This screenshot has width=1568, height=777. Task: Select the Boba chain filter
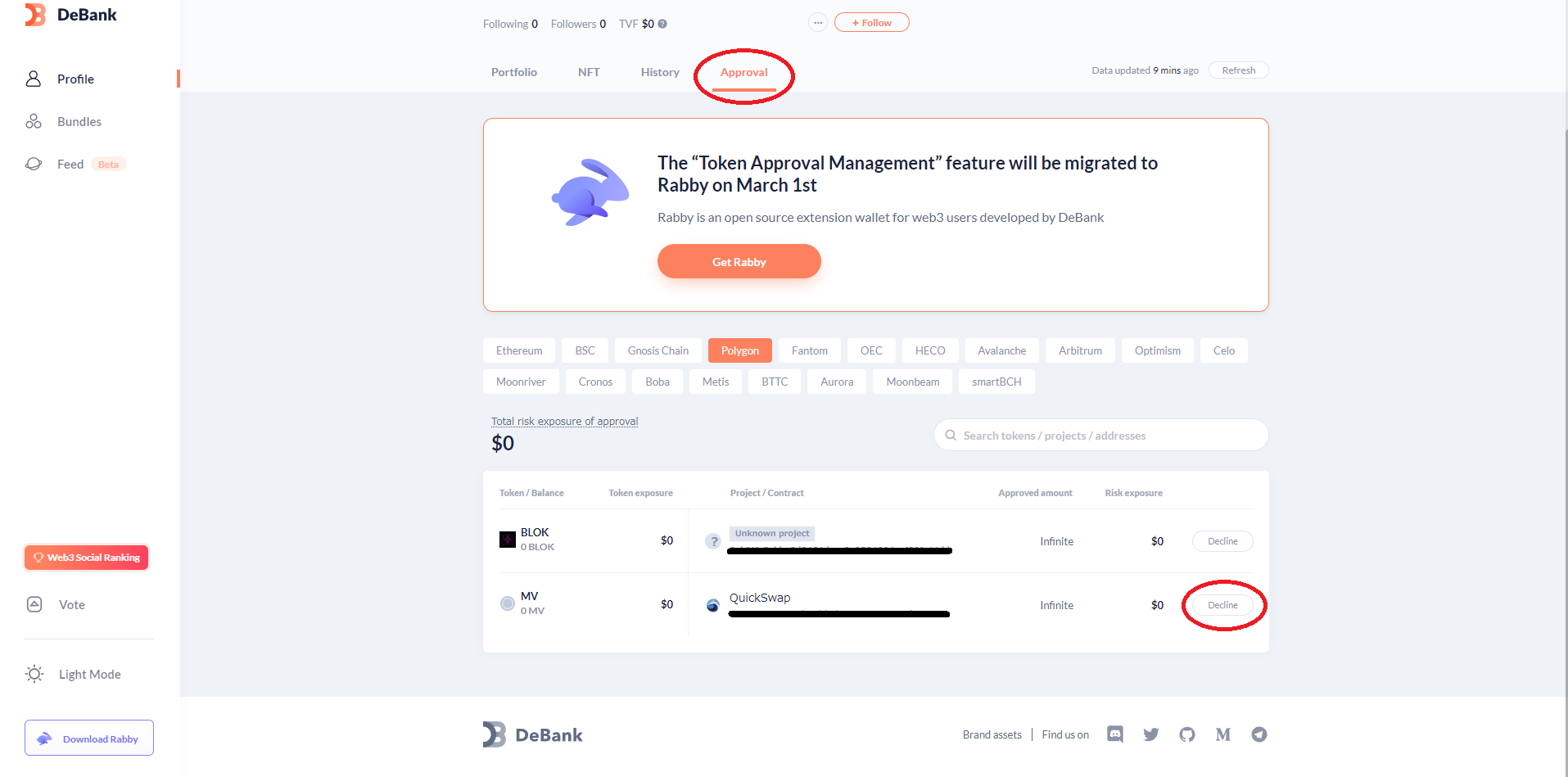pyautogui.click(x=657, y=382)
